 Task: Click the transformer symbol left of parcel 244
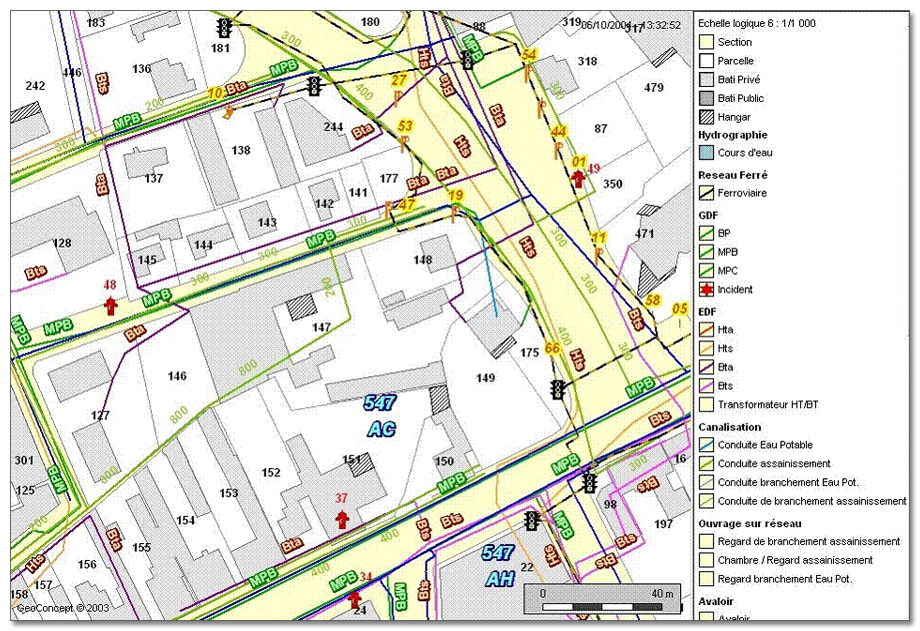pyautogui.click(x=314, y=86)
